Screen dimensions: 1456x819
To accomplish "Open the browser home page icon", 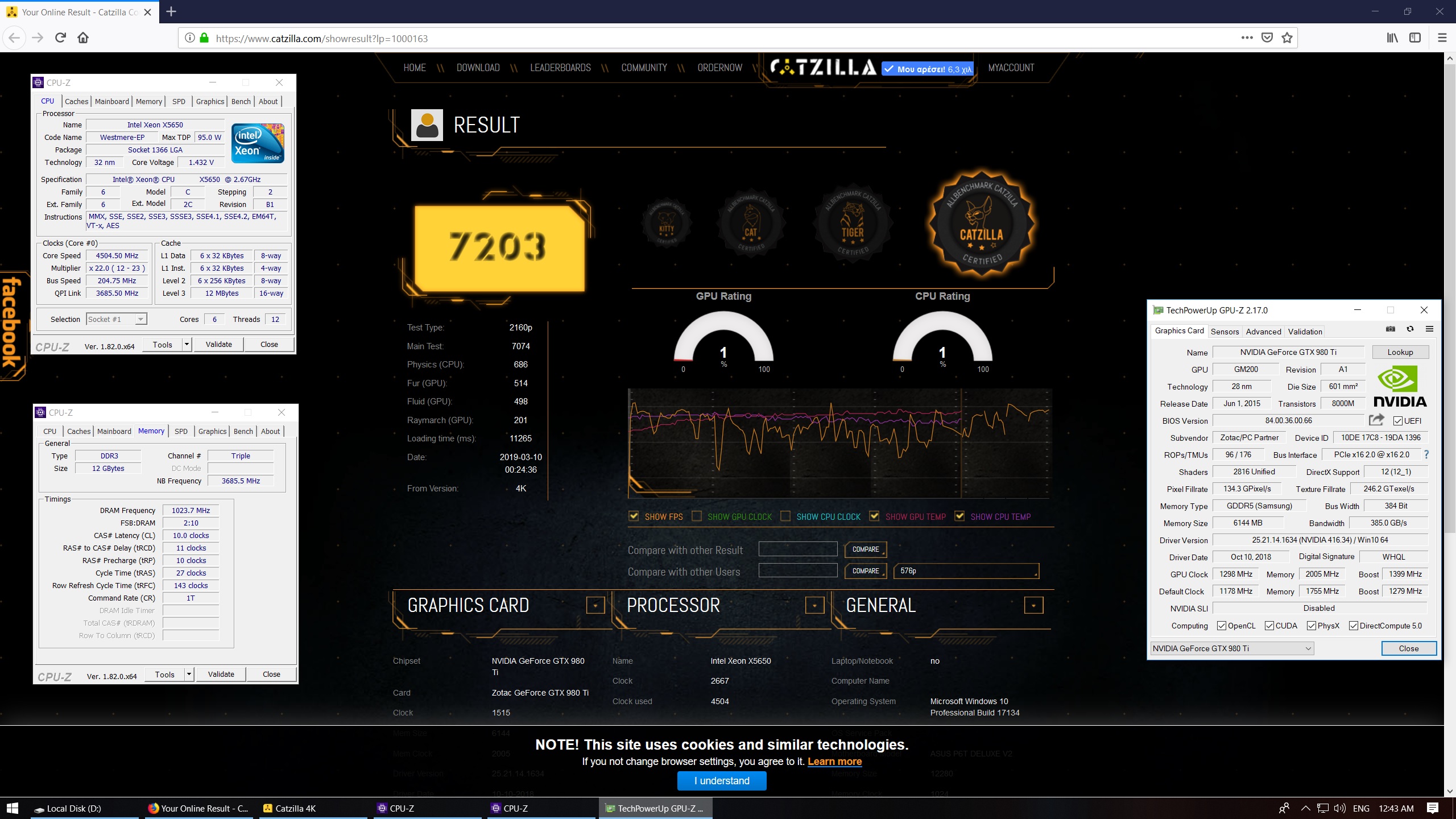I will (83, 38).
